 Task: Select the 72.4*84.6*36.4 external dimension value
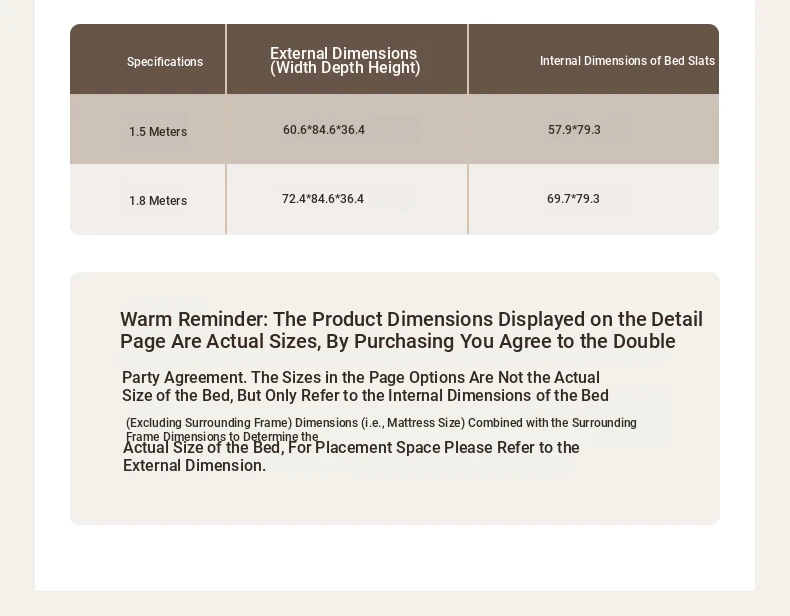click(x=322, y=199)
